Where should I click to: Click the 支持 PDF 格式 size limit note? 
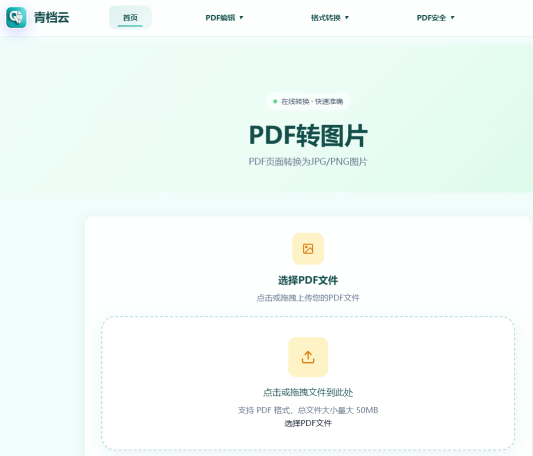point(308,410)
